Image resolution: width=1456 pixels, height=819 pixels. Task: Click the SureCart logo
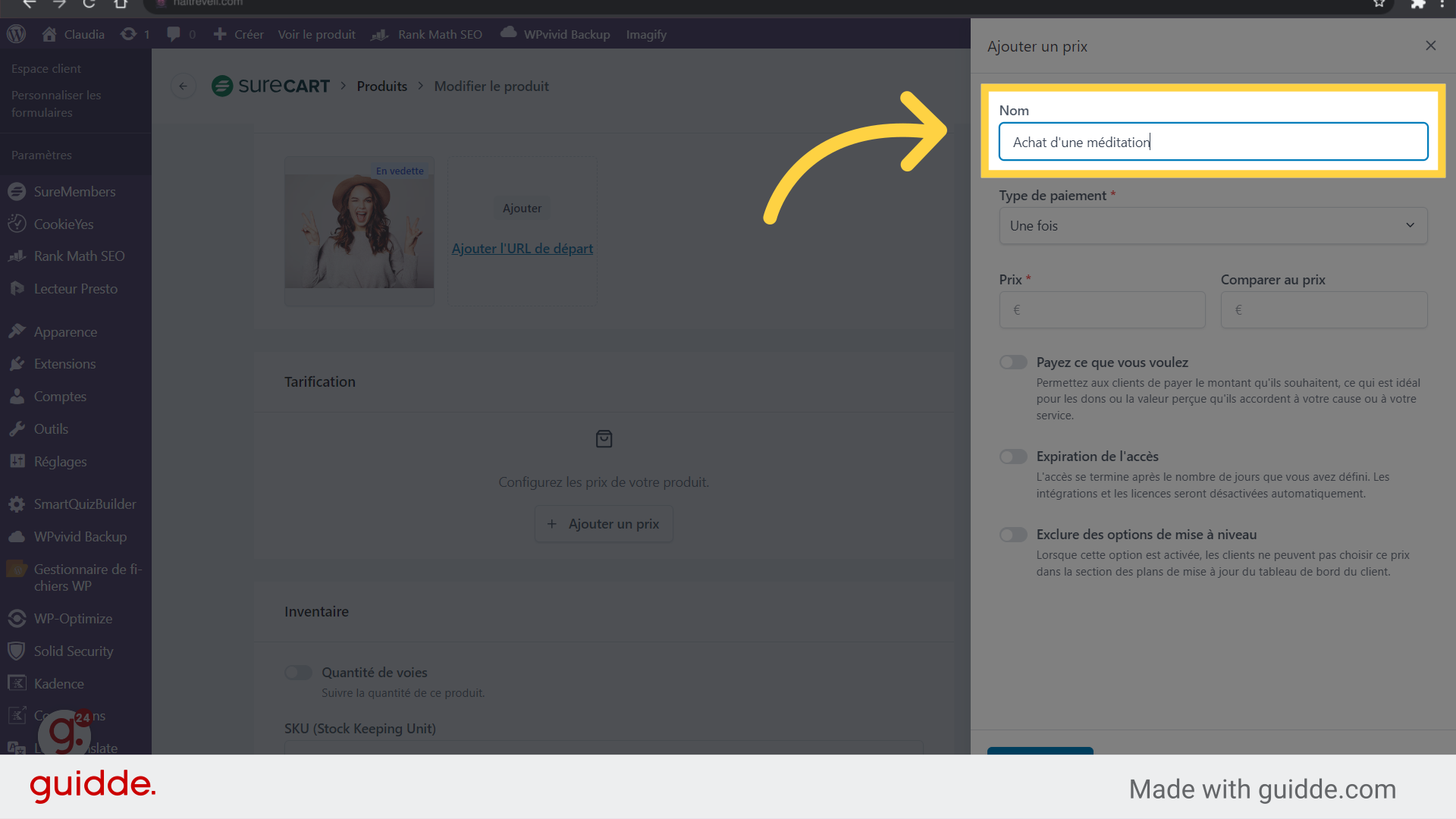[271, 86]
